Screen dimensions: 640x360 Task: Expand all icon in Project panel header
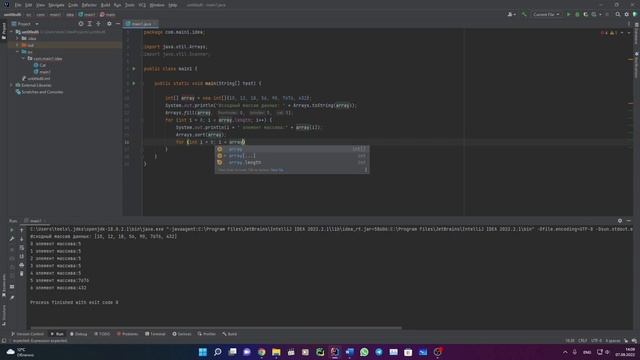[x=89, y=24]
